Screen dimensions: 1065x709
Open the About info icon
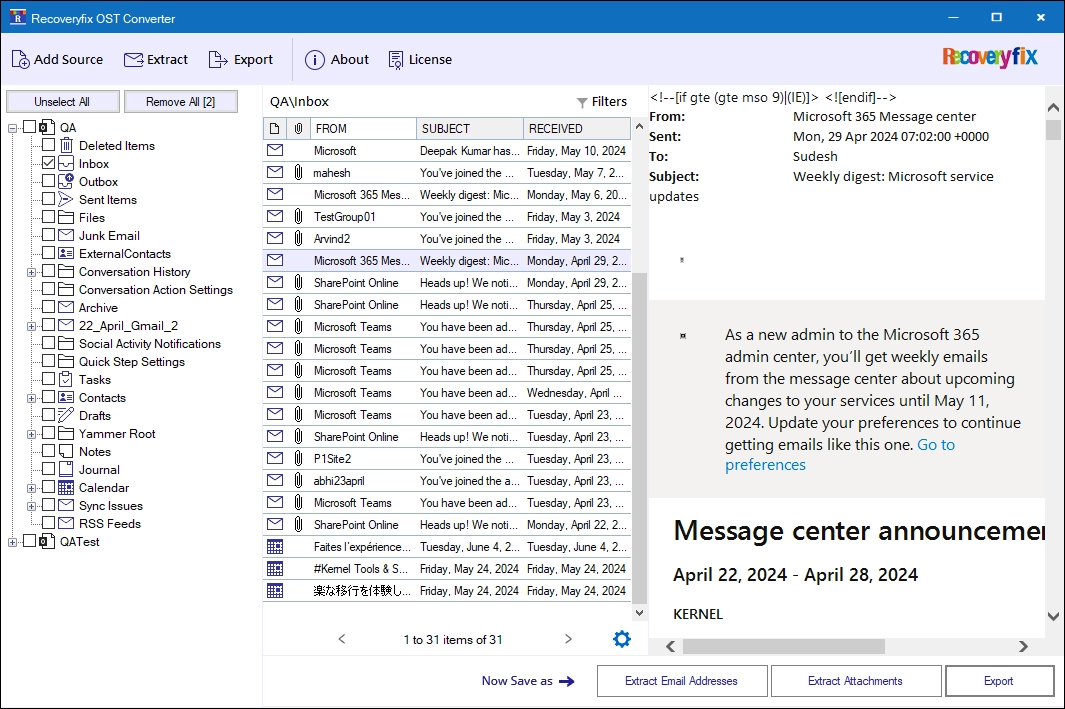(314, 60)
